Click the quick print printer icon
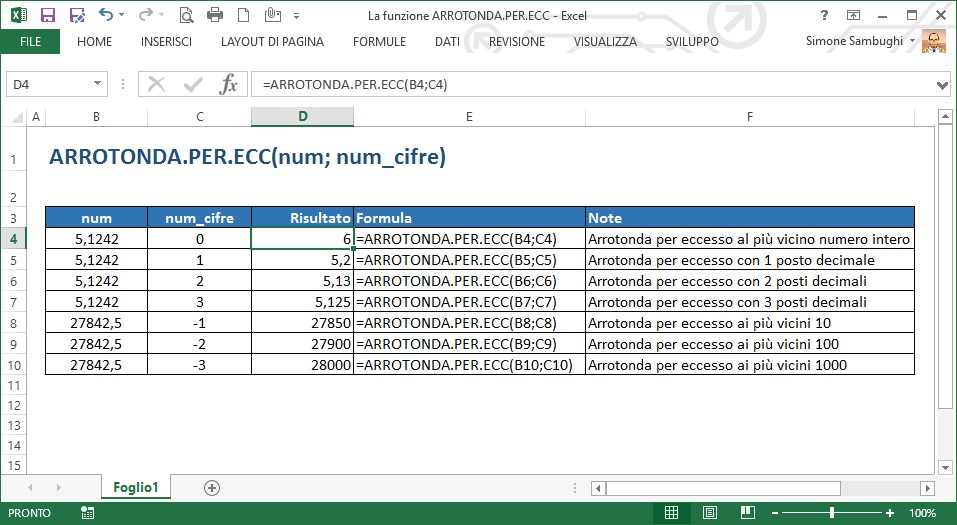 pyautogui.click(x=215, y=15)
